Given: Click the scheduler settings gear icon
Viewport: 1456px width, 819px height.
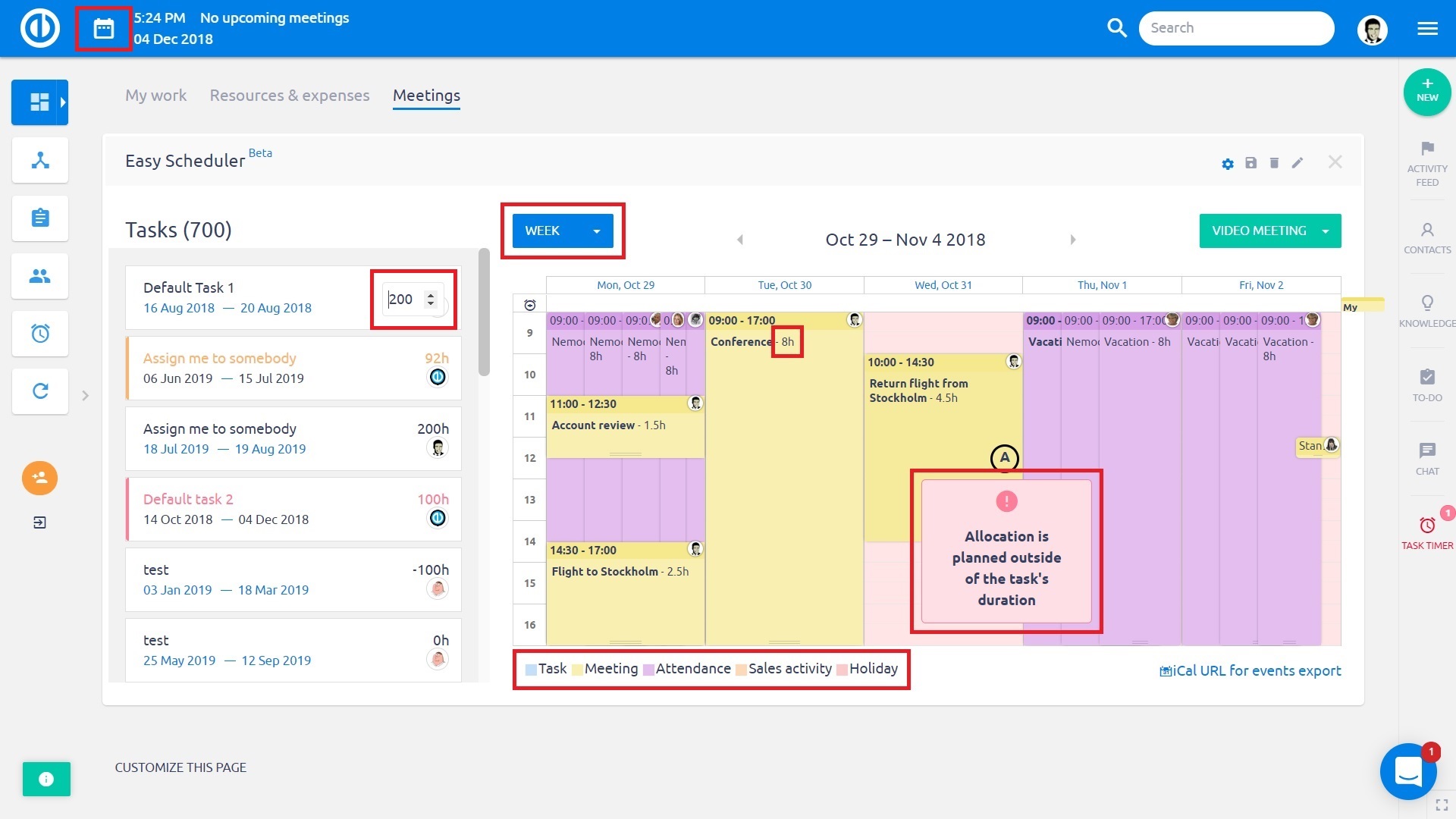Looking at the screenshot, I should pyautogui.click(x=1228, y=164).
